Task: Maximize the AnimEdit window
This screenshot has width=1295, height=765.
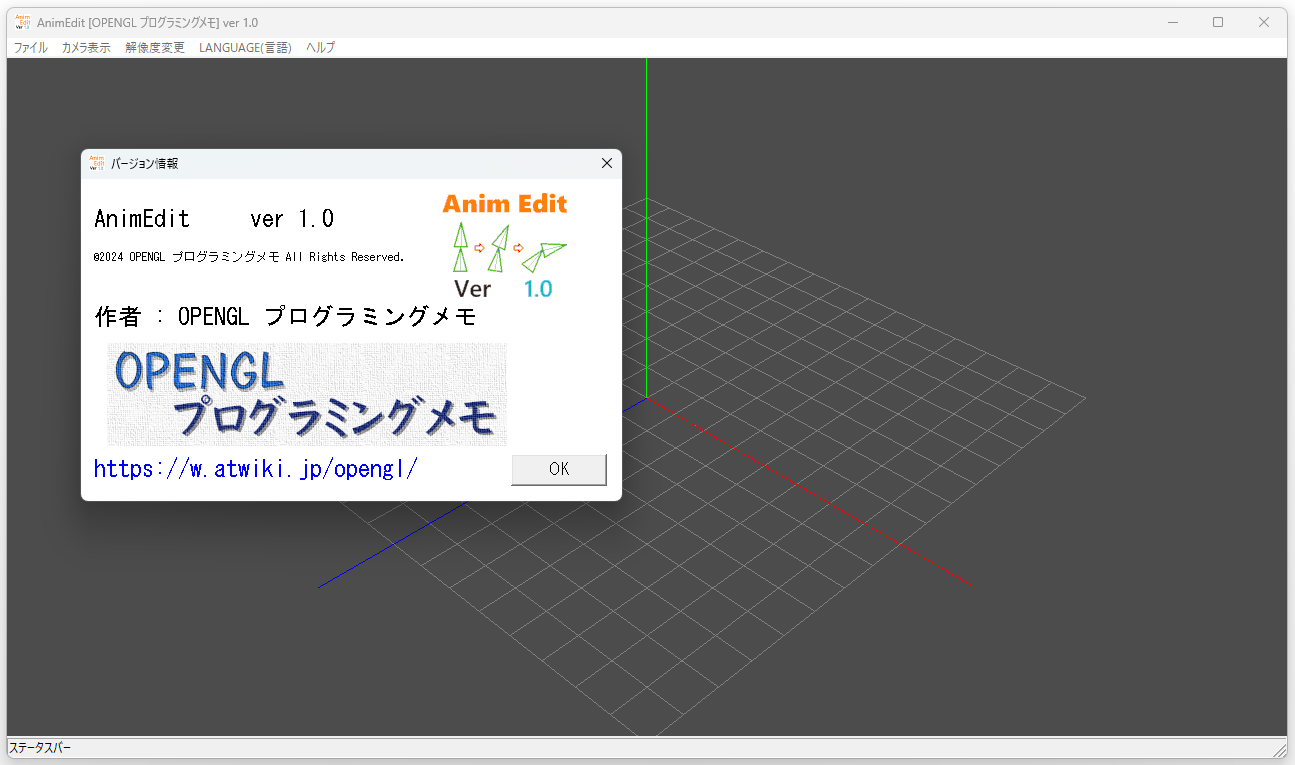Action: [1218, 21]
